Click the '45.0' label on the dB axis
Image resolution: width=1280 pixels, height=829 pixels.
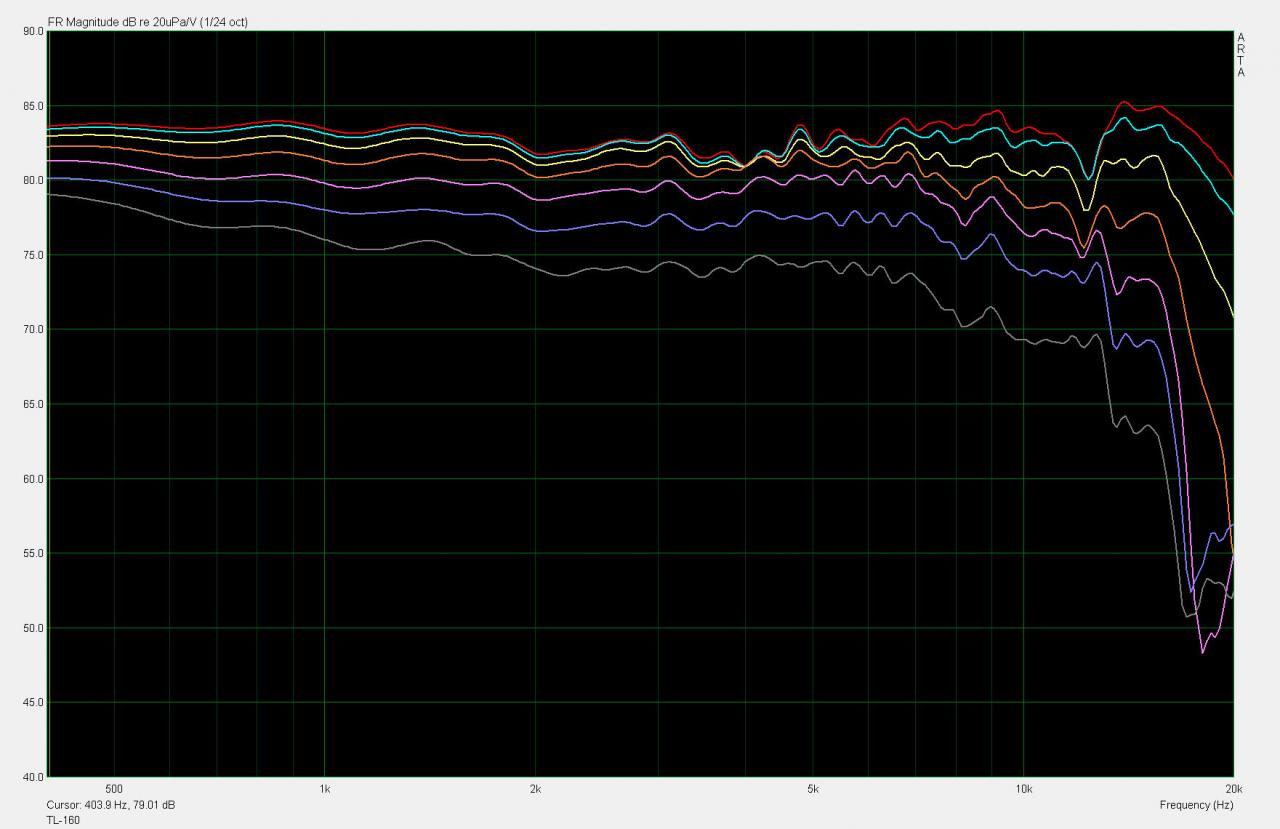click(x=32, y=702)
